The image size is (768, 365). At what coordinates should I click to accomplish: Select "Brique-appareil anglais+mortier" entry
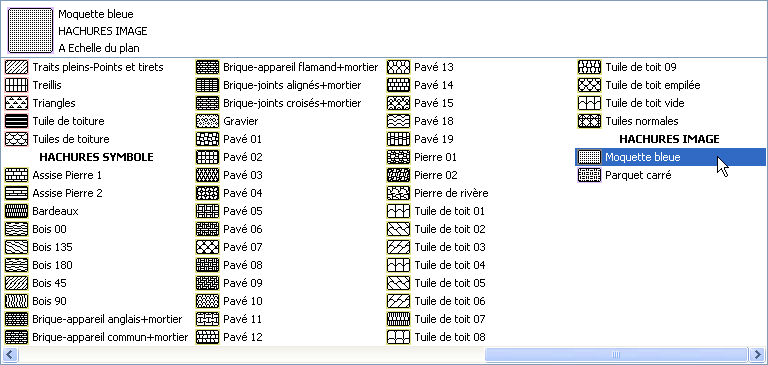point(94,319)
